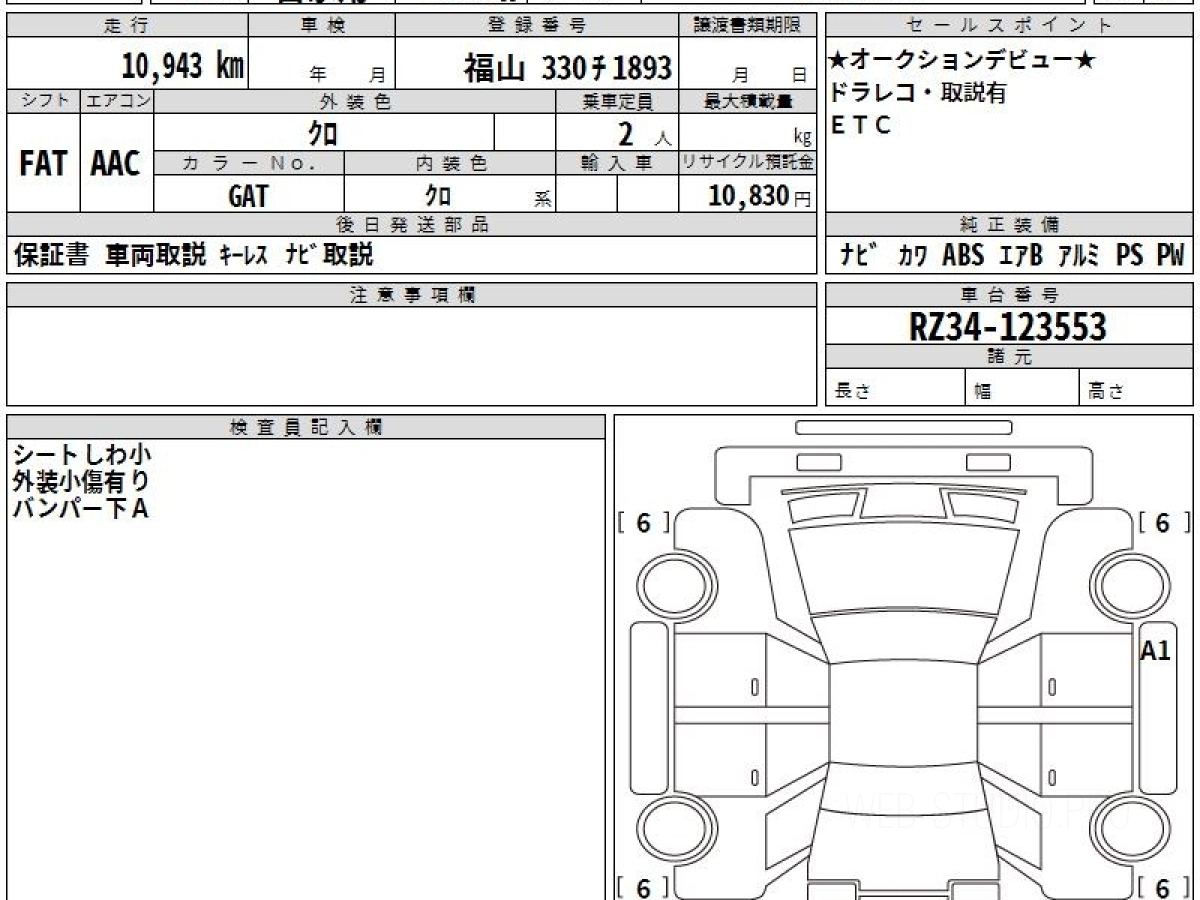Viewport: 1200px width, 900px height.
Task: Select the エアB equipment item
Action: click(x=1021, y=256)
